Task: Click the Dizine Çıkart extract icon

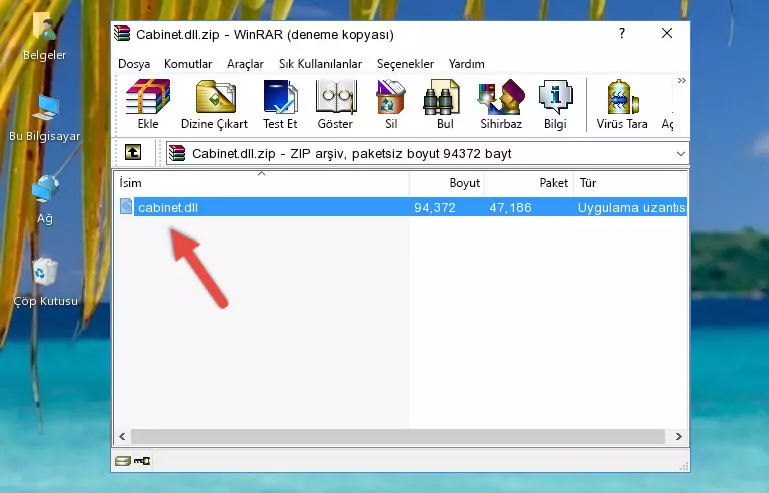Action: click(x=214, y=104)
